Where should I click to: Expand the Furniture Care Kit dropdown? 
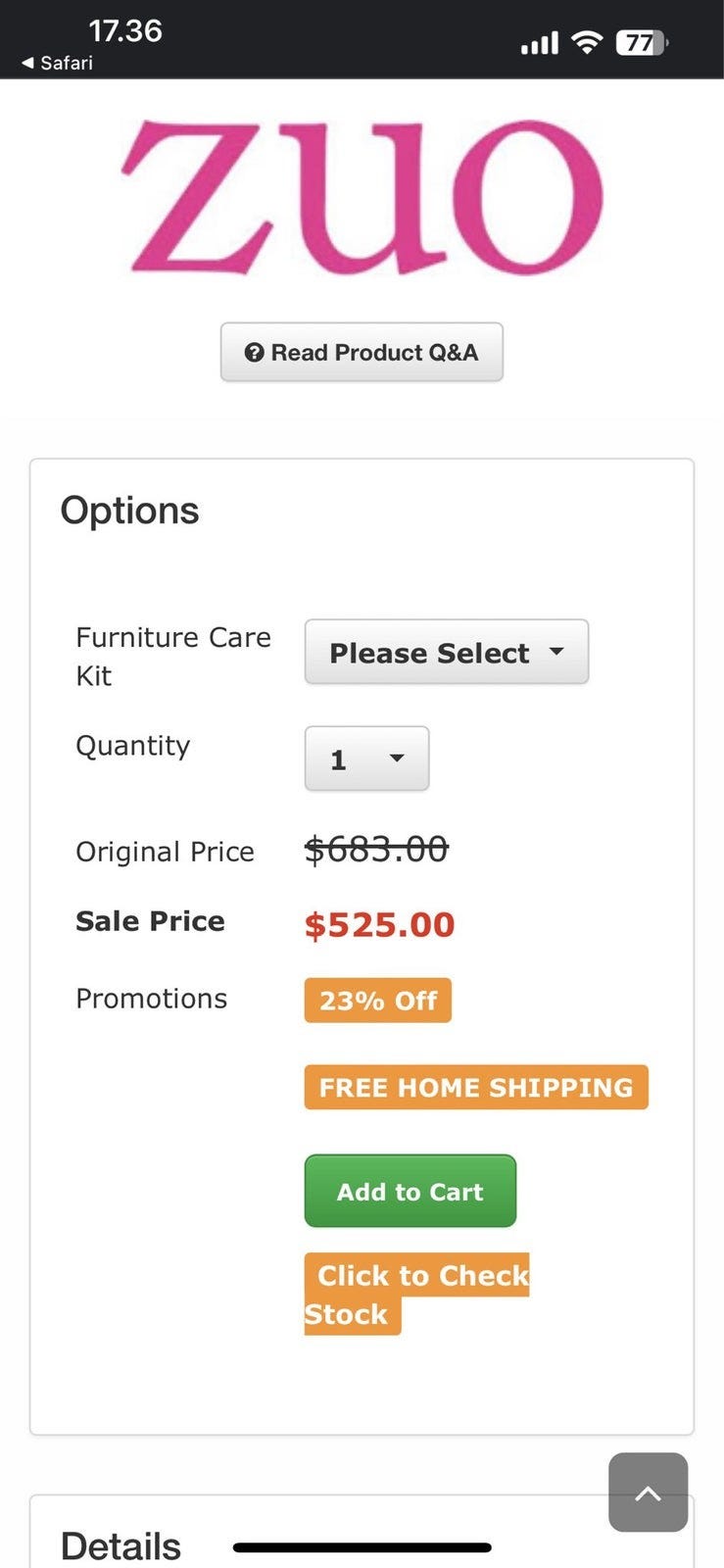446,652
